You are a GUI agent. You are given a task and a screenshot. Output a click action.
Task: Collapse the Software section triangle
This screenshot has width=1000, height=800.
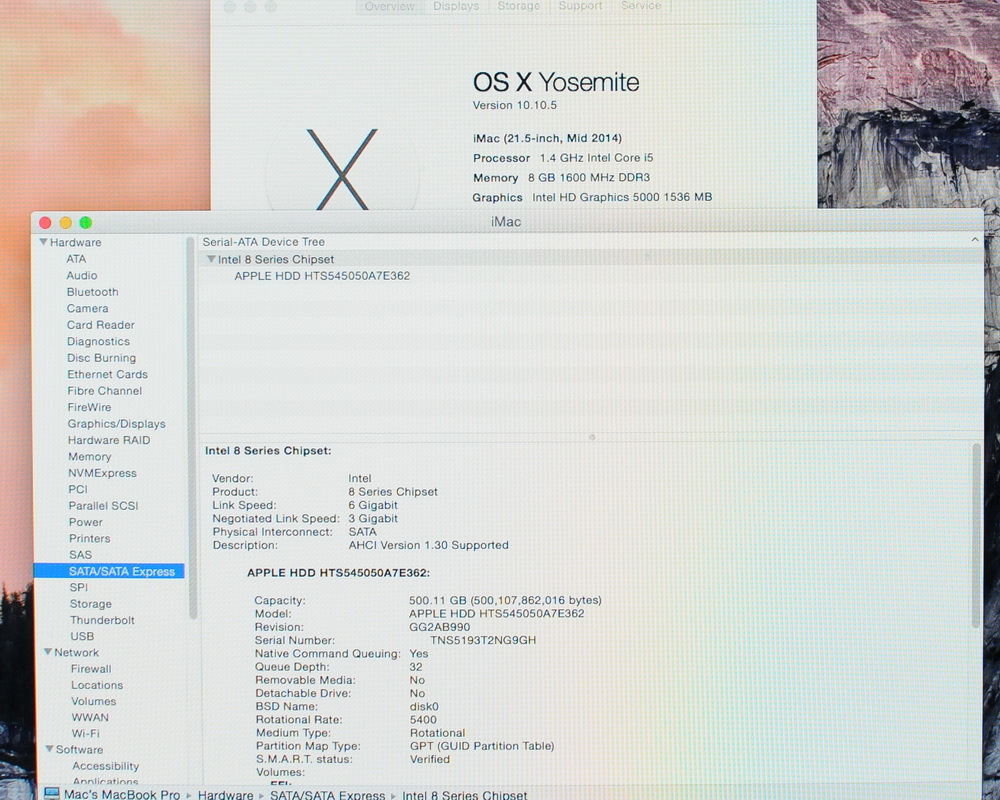pos(49,749)
